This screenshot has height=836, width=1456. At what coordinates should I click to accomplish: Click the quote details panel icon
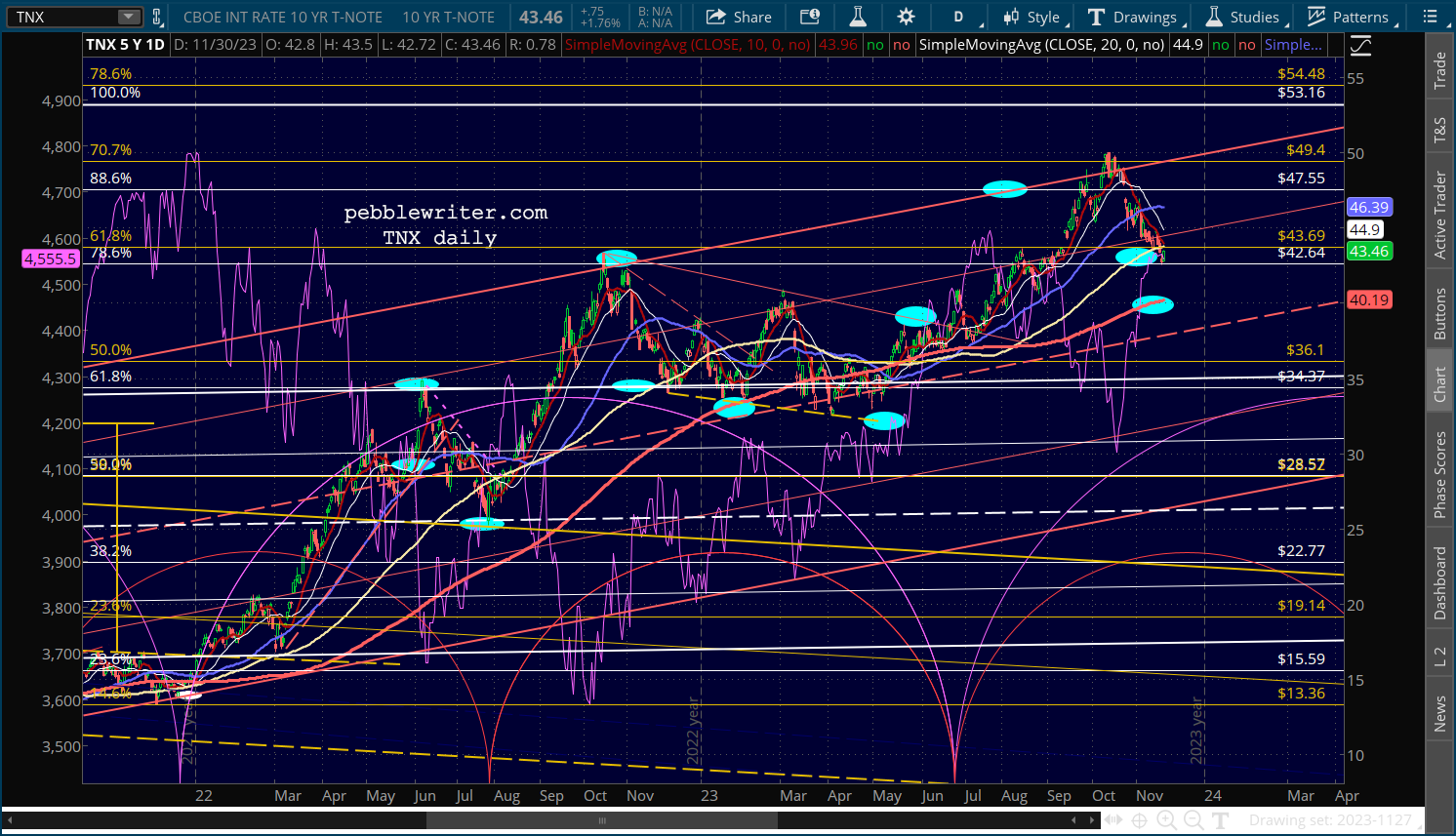click(809, 17)
